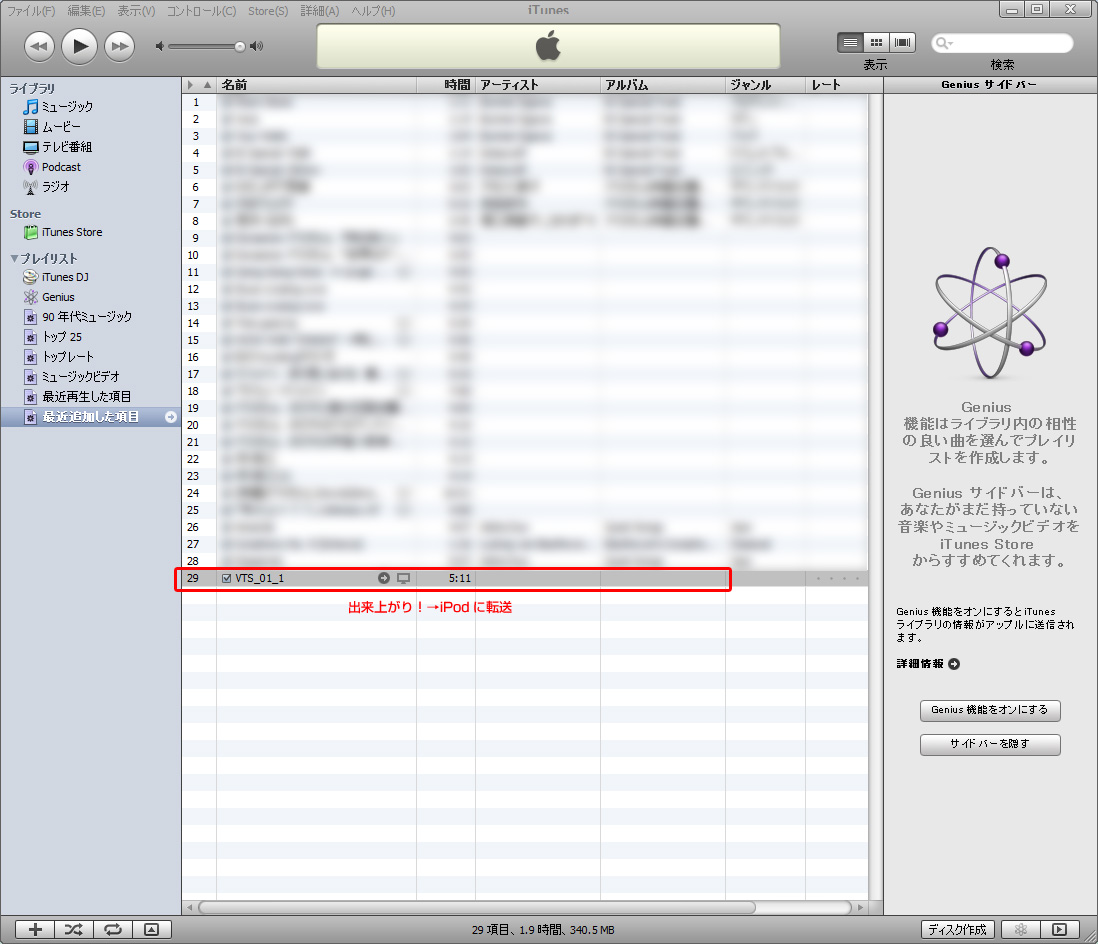Show the artwork viewer panel
Viewport: 1098px width, 944px height.
point(151,929)
